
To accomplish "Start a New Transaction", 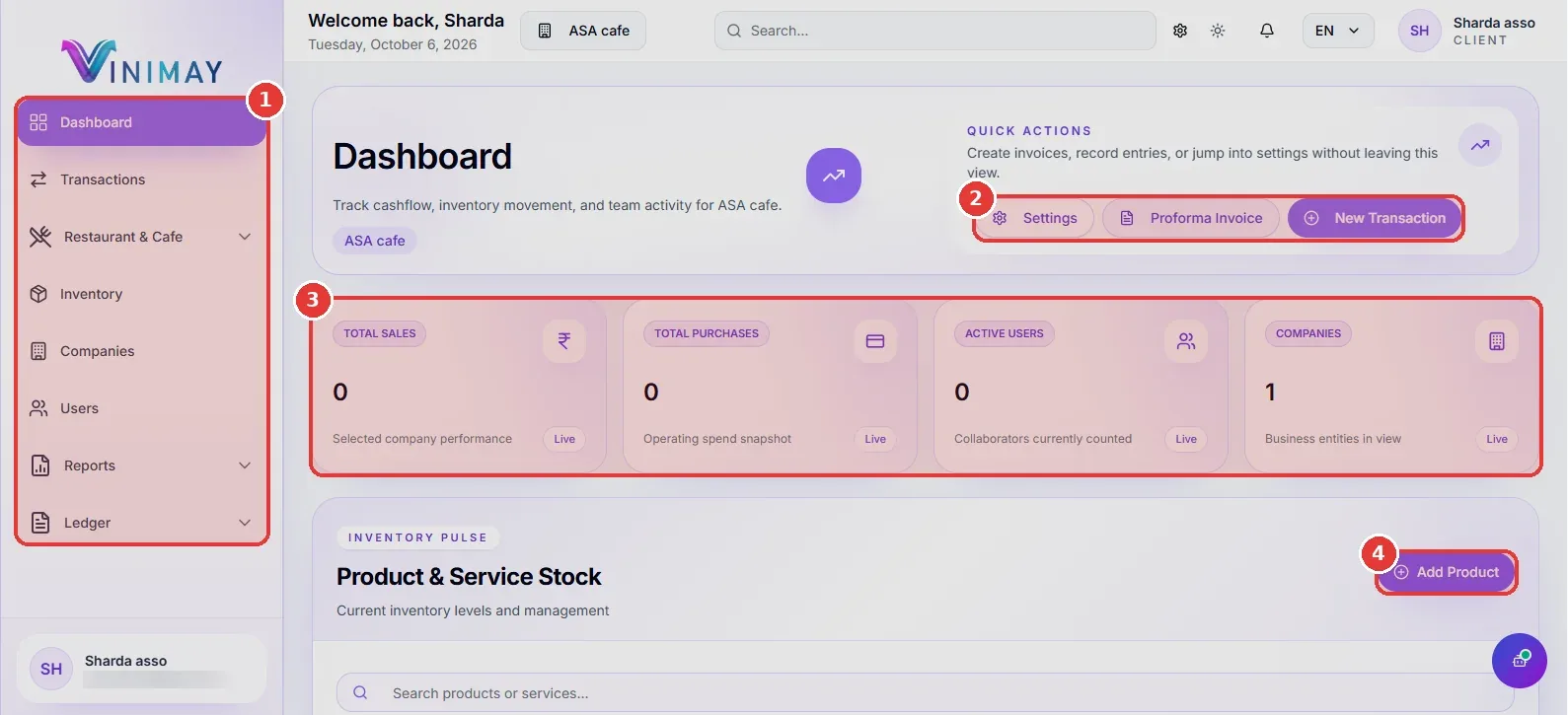I will click(1375, 218).
